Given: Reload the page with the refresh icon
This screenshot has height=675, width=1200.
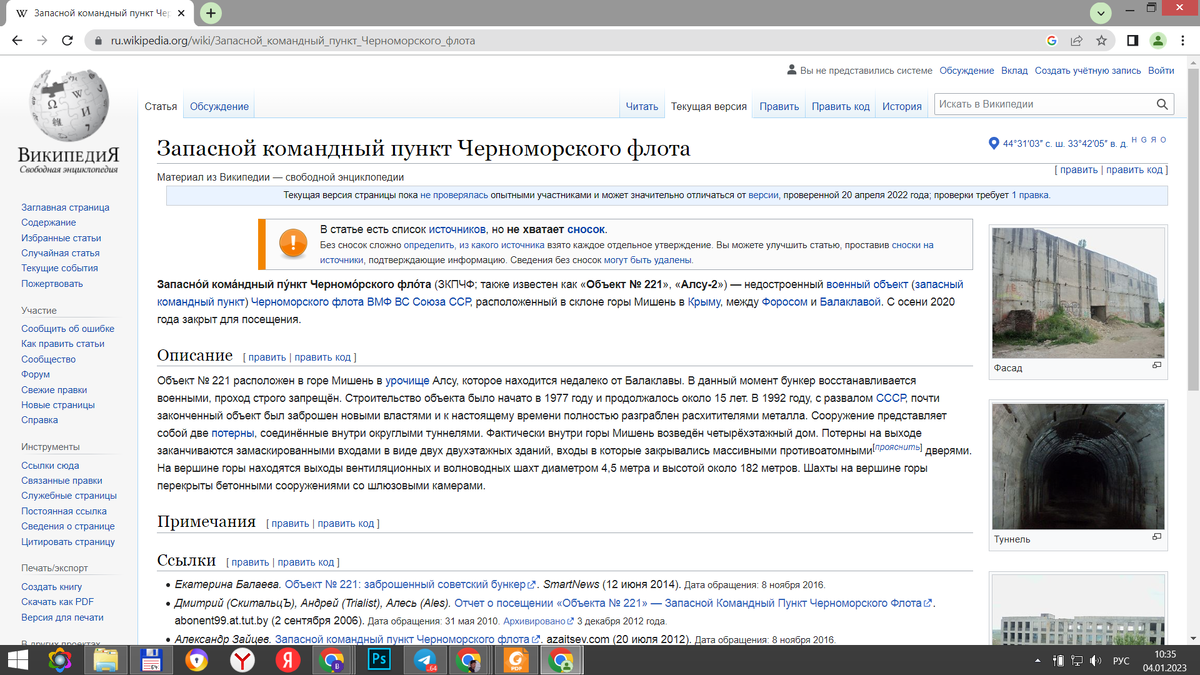Looking at the screenshot, I should (x=67, y=41).
